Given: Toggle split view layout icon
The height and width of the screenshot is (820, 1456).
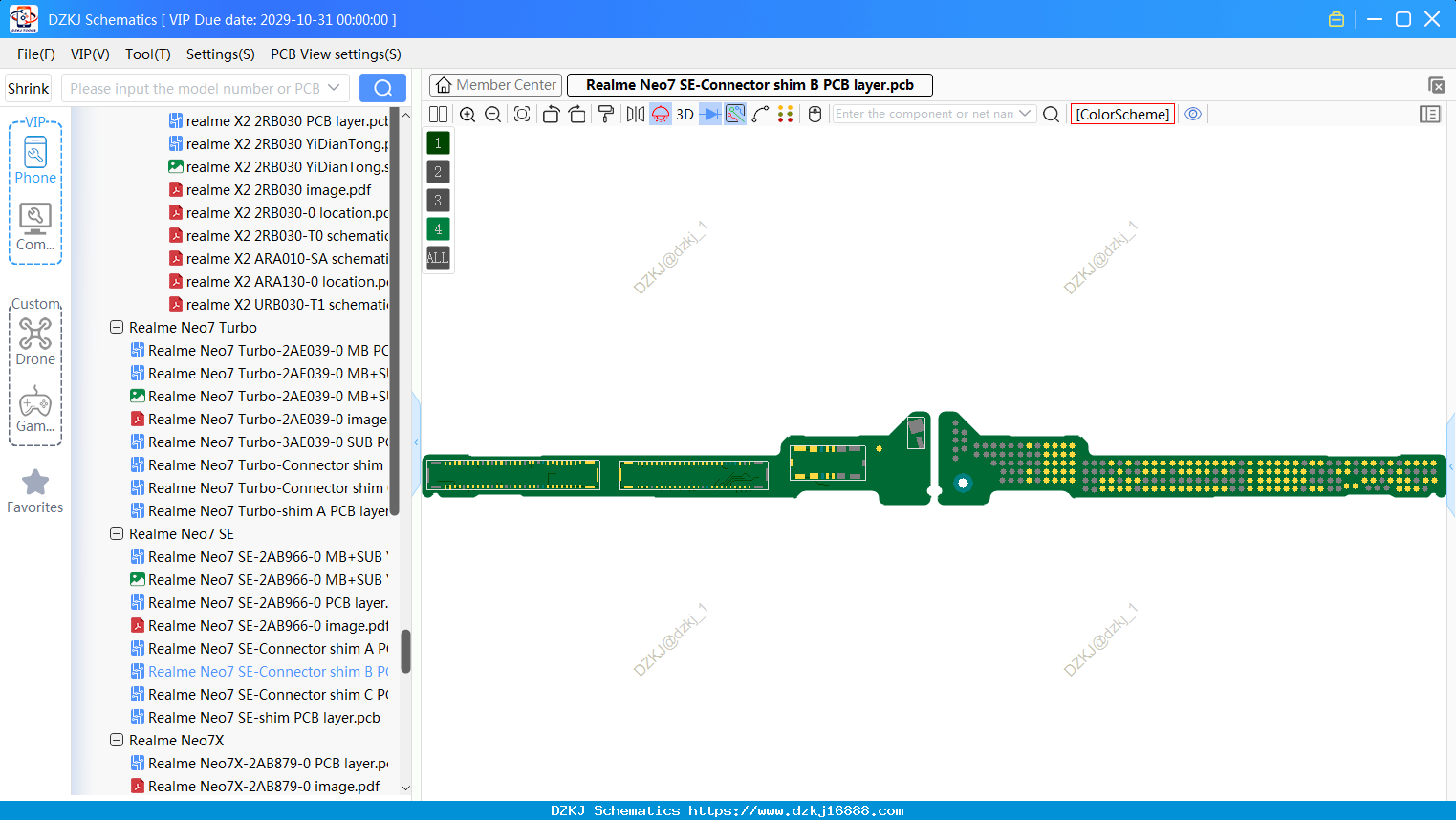Looking at the screenshot, I should (438, 114).
